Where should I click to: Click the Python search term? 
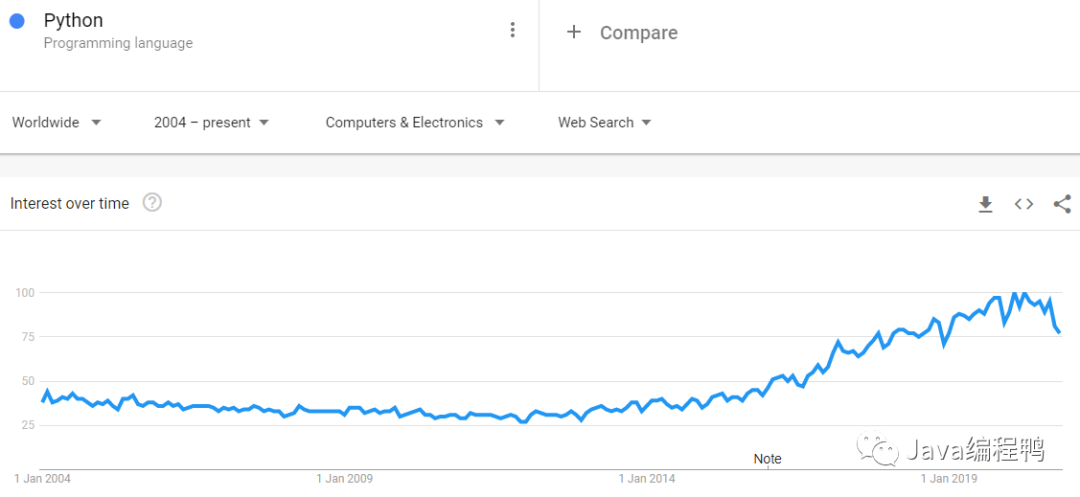tap(73, 21)
